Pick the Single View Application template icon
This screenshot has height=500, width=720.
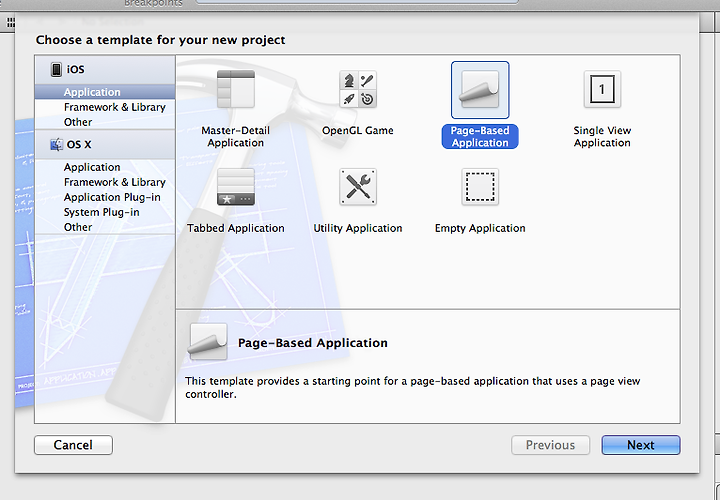(602, 90)
